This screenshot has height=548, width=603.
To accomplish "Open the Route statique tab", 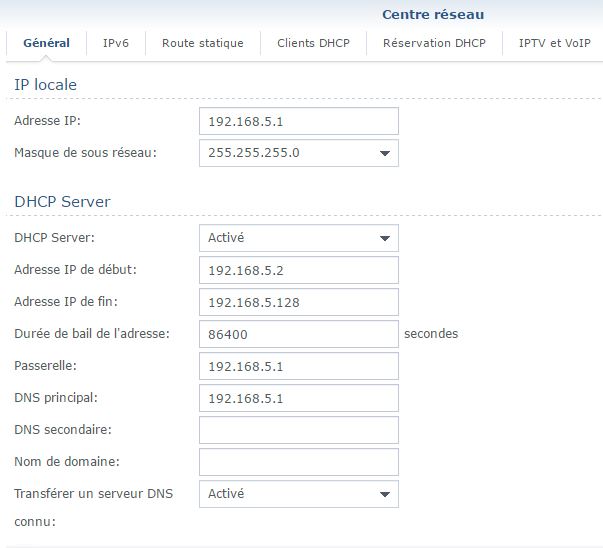I will click(202, 43).
